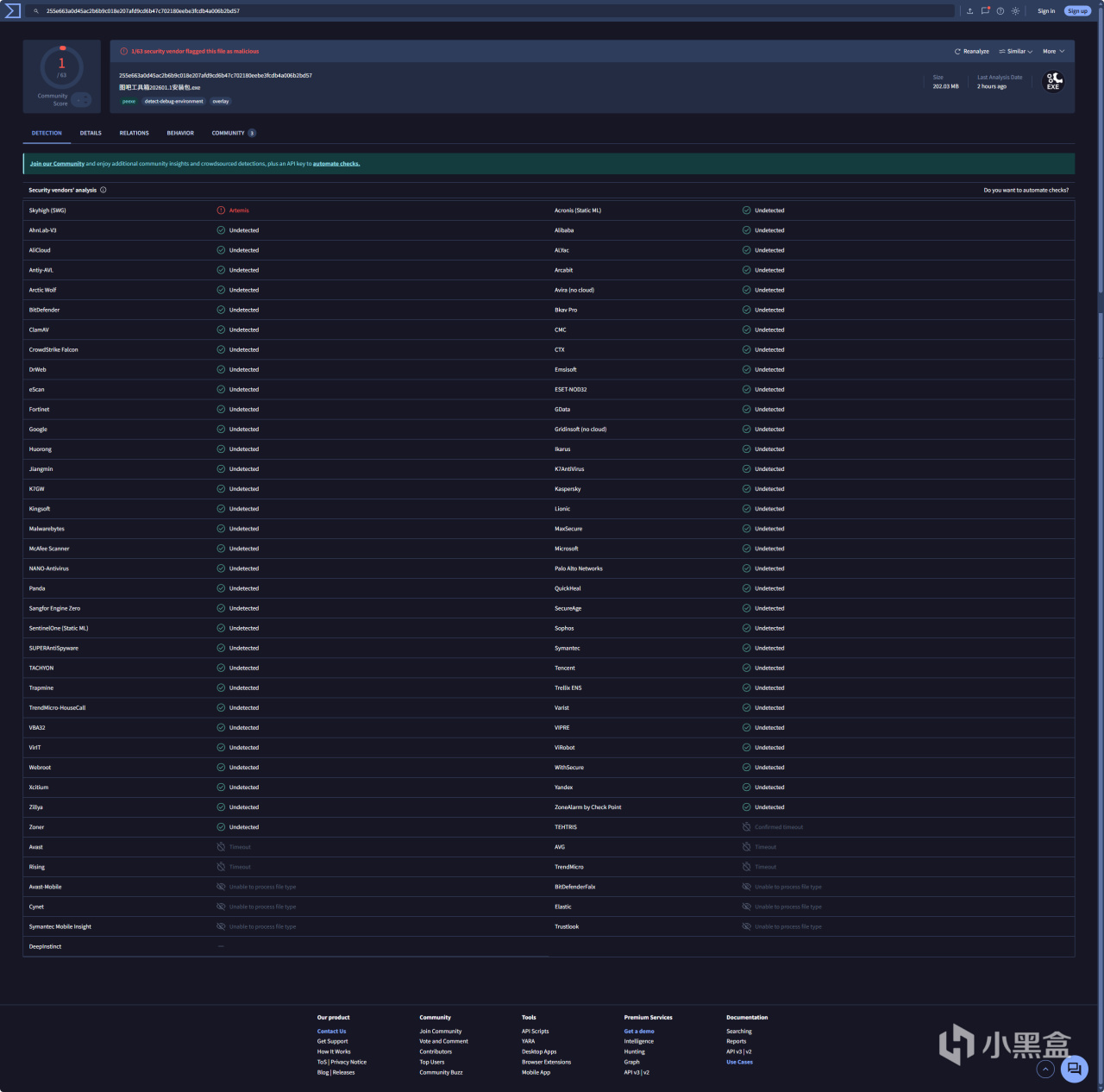Click the Reanalyze refresh icon
The width and height of the screenshot is (1104, 1092).
coord(957,52)
